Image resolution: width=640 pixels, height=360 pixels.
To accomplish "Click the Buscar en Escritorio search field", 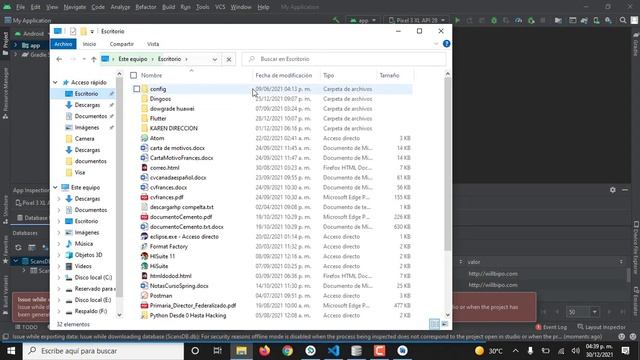I will click(x=344, y=59).
